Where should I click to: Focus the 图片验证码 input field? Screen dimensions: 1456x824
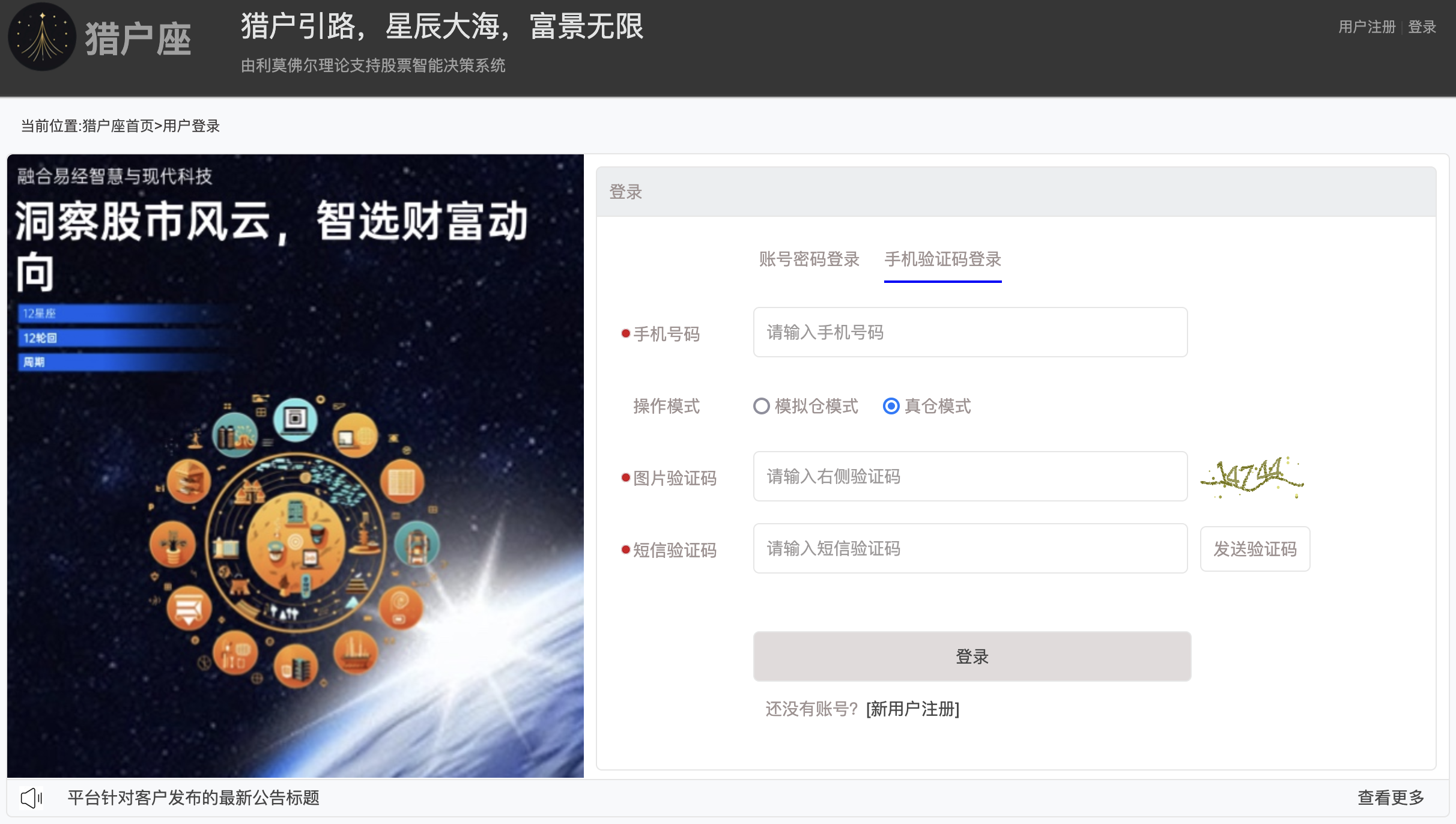(970, 476)
